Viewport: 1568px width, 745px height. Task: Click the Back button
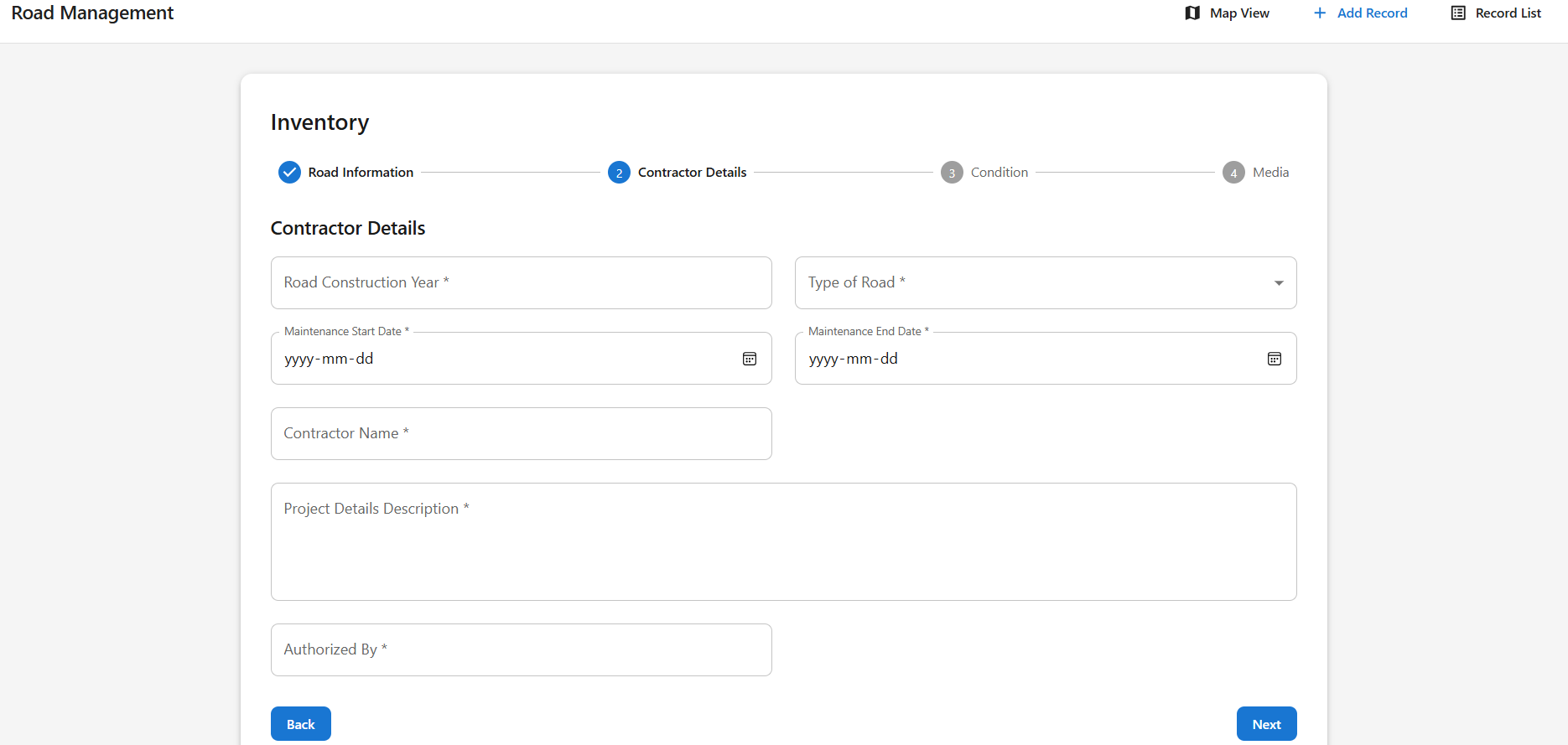pos(301,724)
